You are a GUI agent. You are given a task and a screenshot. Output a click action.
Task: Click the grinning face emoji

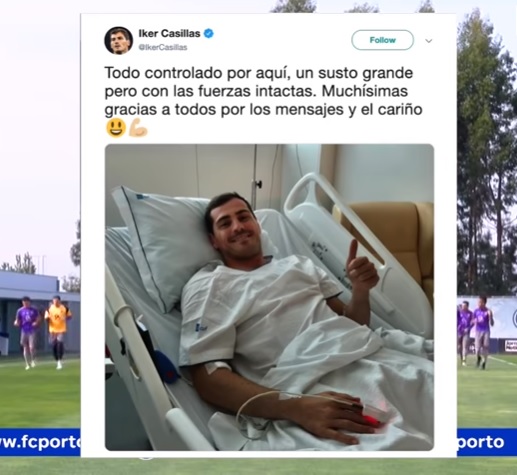pyautogui.click(x=116, y=128)
